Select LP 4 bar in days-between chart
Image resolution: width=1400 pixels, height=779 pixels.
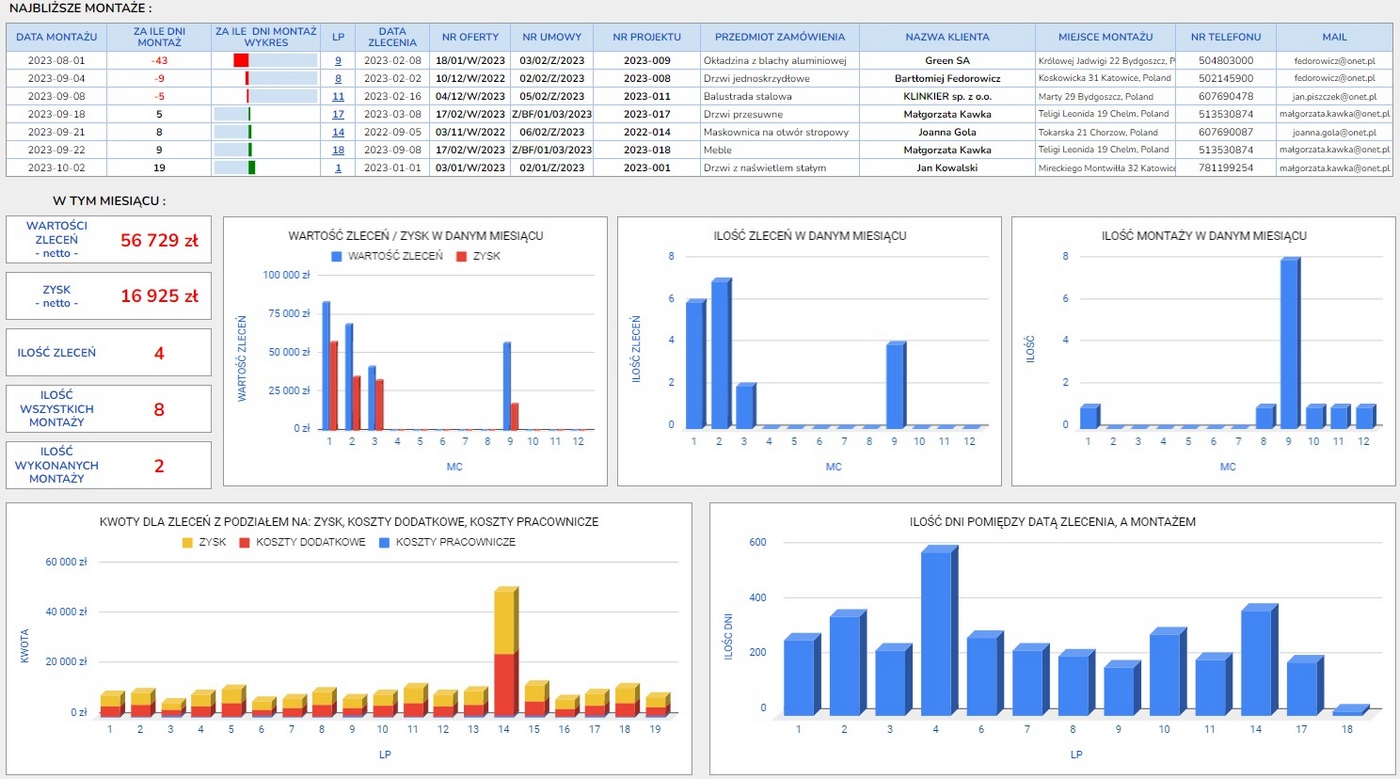click(938, 632)
